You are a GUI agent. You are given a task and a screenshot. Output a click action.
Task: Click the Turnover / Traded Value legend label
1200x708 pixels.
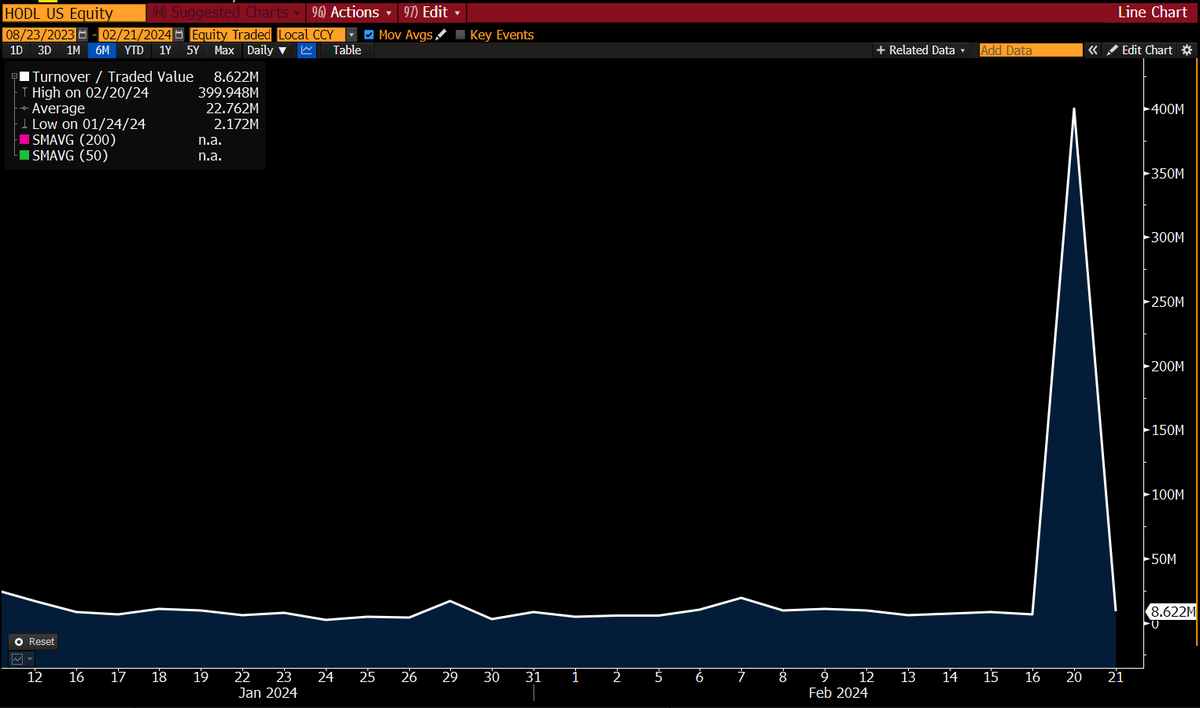click(x=113, y=77)
